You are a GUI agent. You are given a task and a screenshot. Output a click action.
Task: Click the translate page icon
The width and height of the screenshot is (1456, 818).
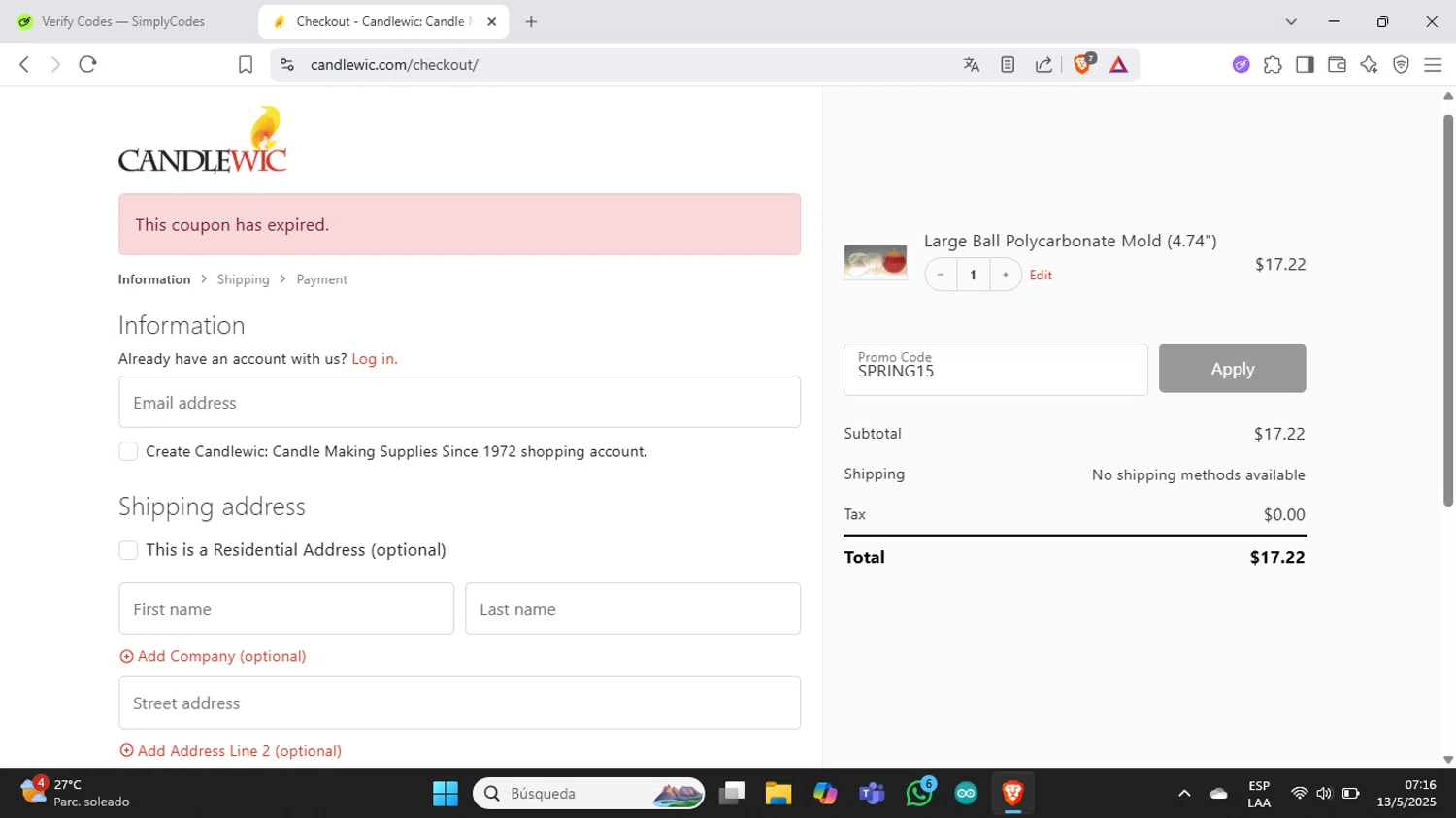[972, 64]
